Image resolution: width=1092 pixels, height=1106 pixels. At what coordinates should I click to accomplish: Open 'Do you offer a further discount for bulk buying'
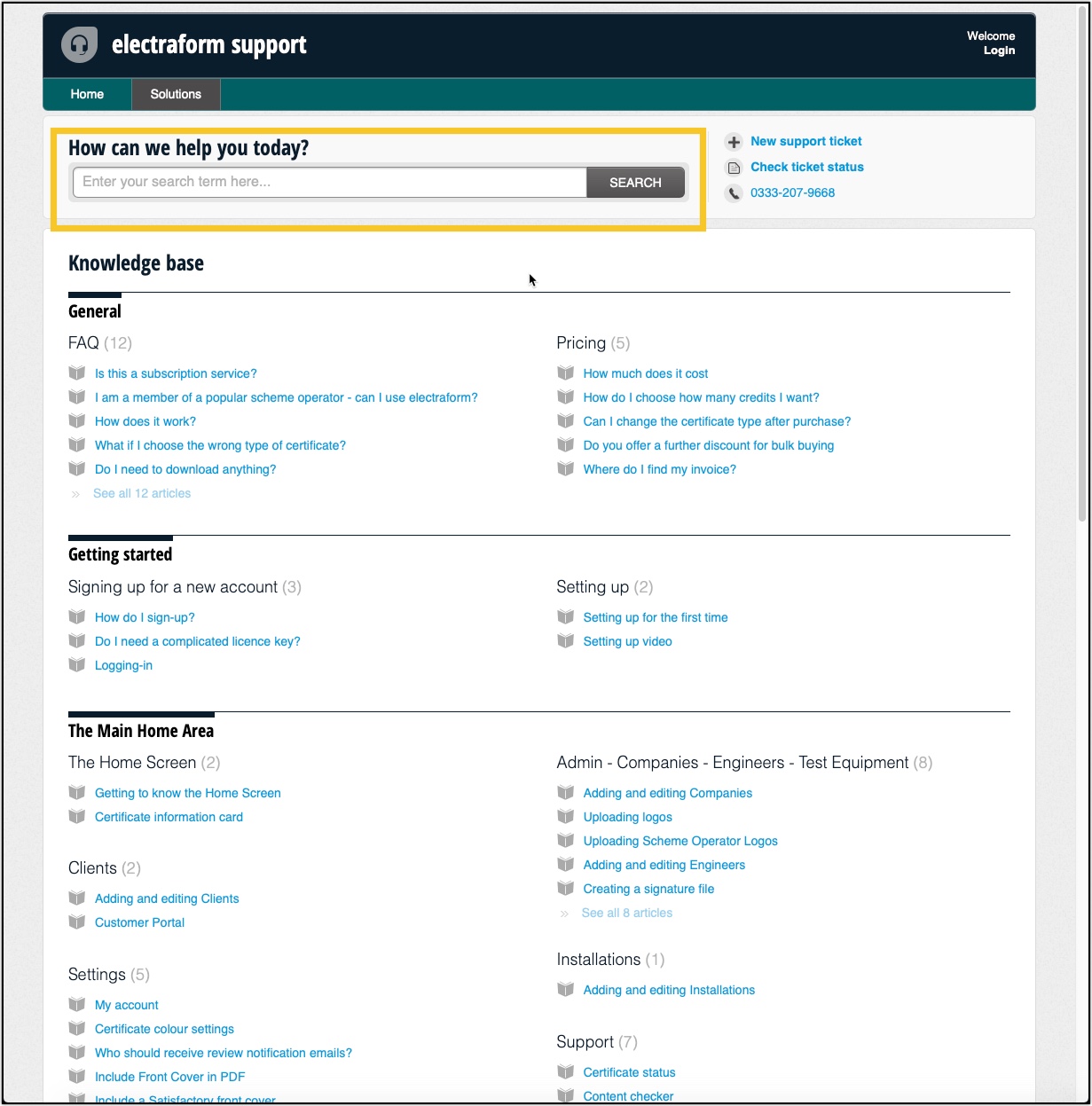[709, 445]
